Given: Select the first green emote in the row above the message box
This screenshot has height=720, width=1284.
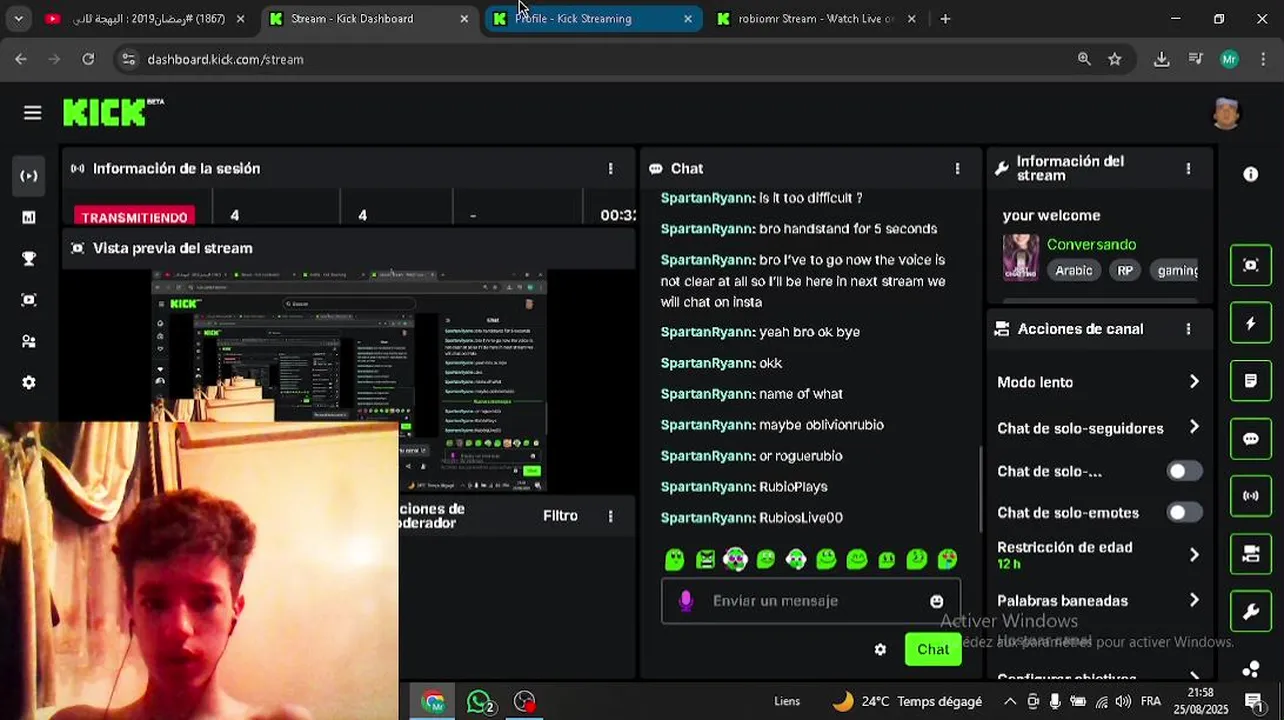Looking at the screenshot, I should 675,560.
